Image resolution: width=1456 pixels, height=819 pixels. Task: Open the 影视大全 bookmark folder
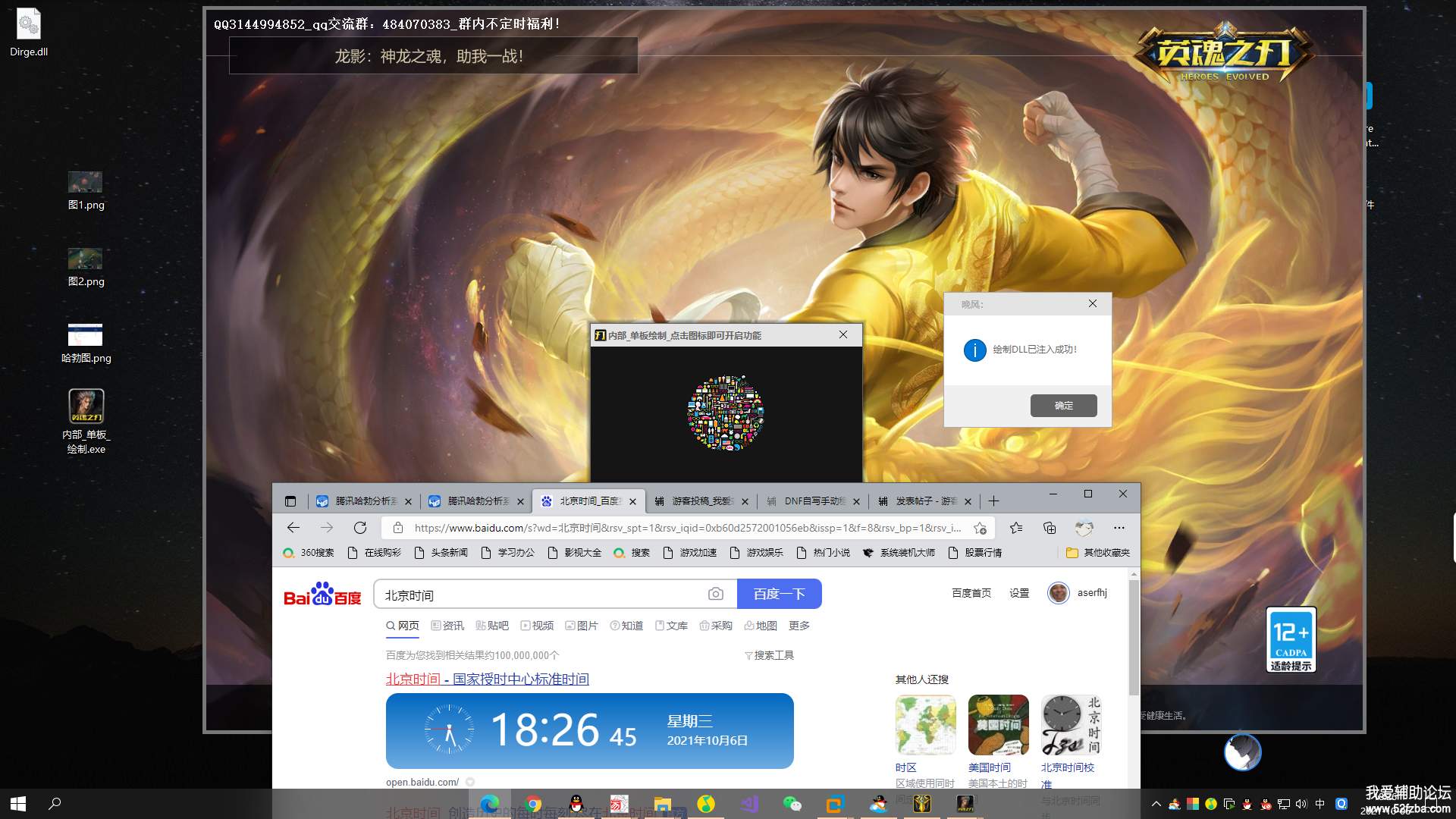(574, 553)
